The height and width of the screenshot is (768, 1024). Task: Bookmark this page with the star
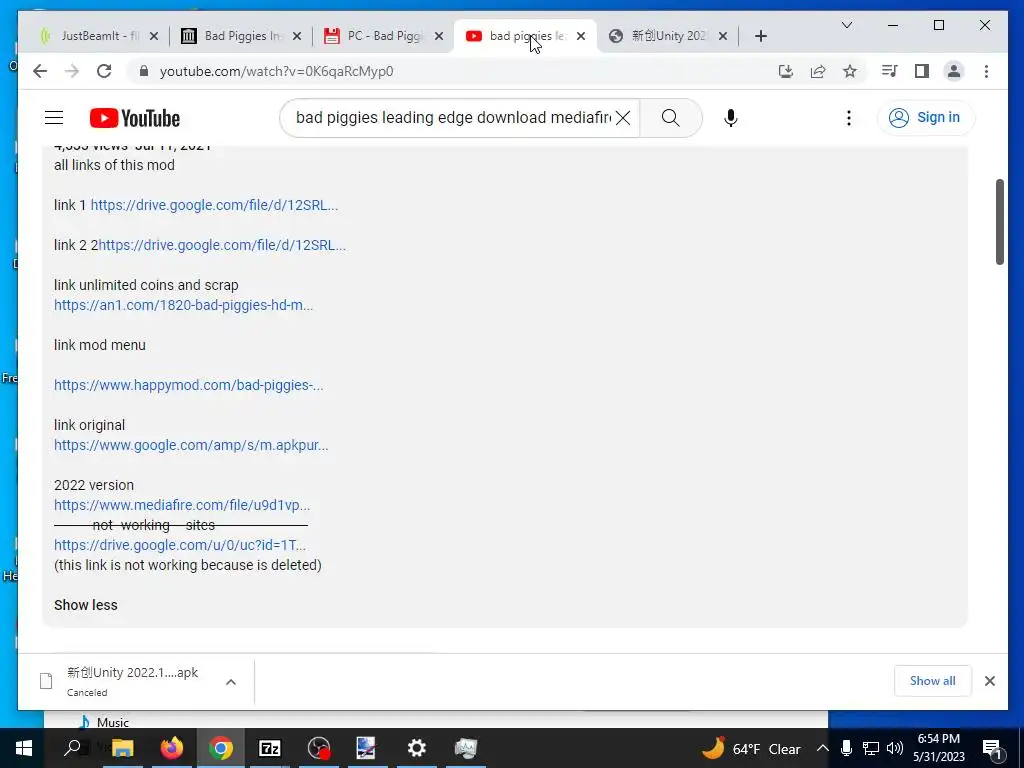pyautogui.click(x=850, y=71)
